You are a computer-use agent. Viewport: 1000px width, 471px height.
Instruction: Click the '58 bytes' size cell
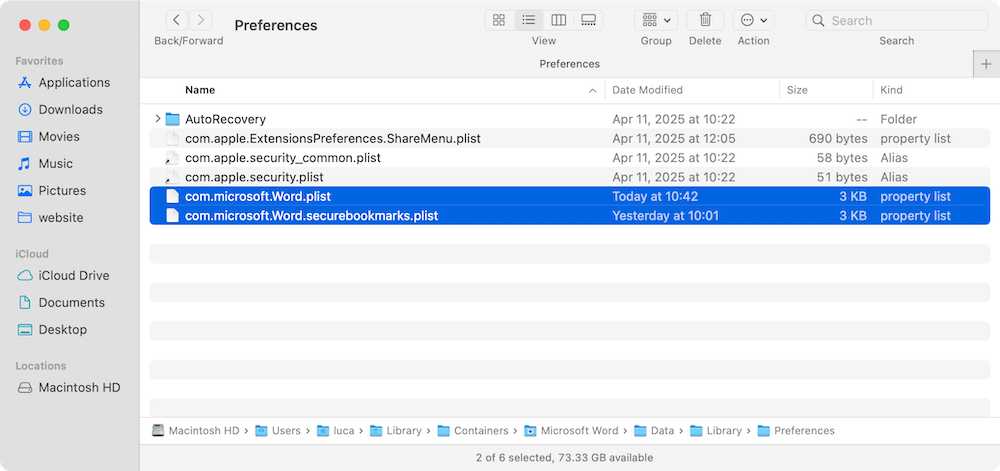pyautogui.click(x=842, y=157)
